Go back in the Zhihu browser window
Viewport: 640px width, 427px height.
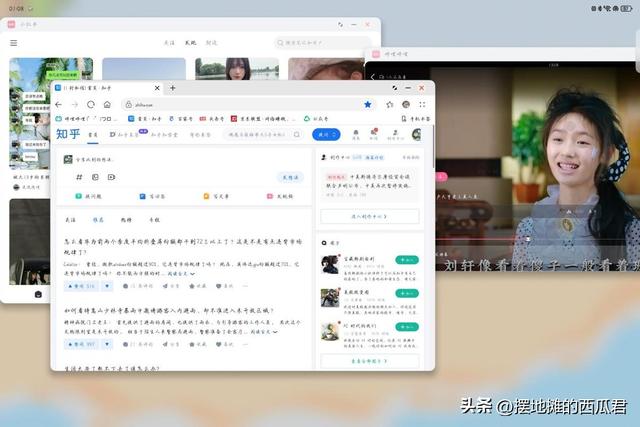(58, 105)
